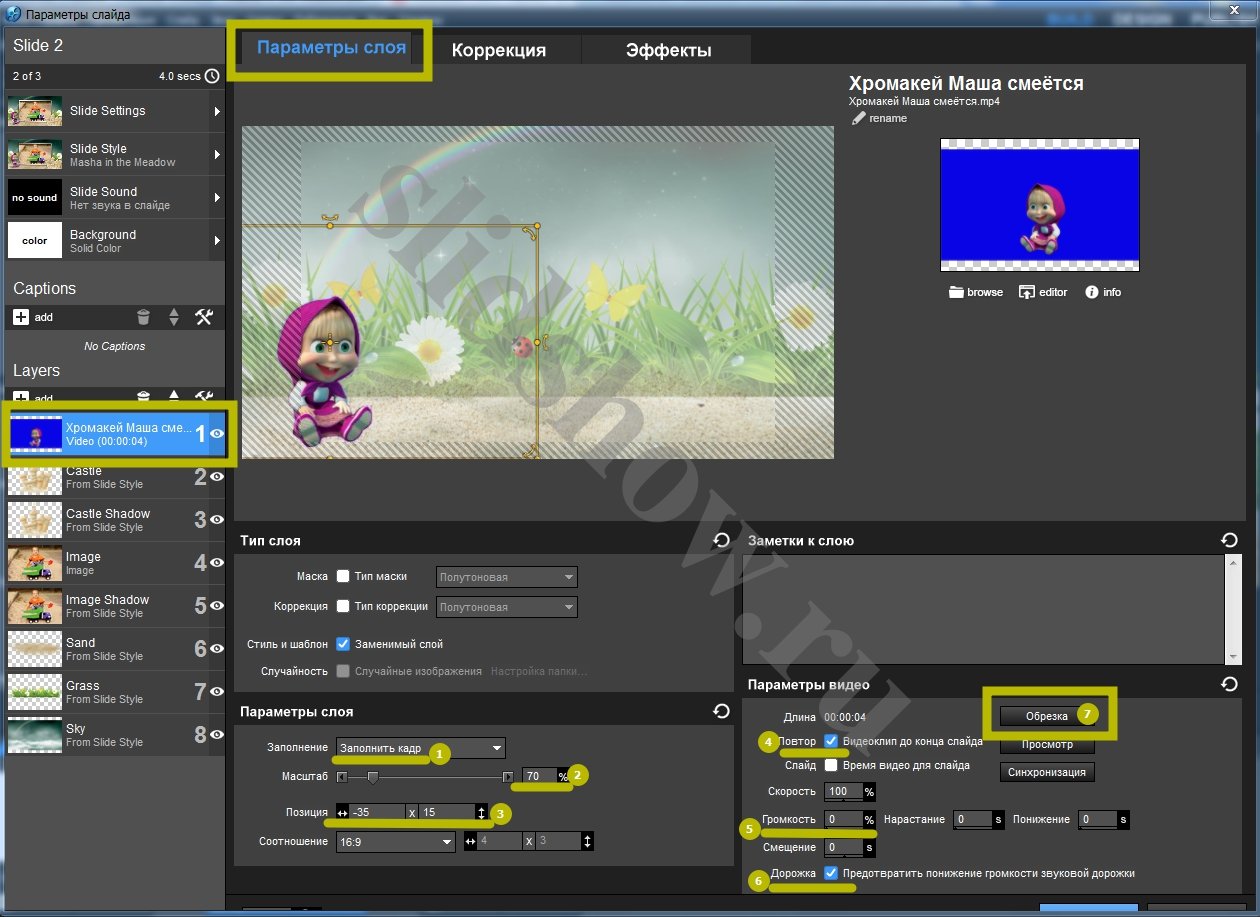Open the Layers tools wrench icon
The width and height of the screenshot is (1260, 917).
tap(204, 397)
